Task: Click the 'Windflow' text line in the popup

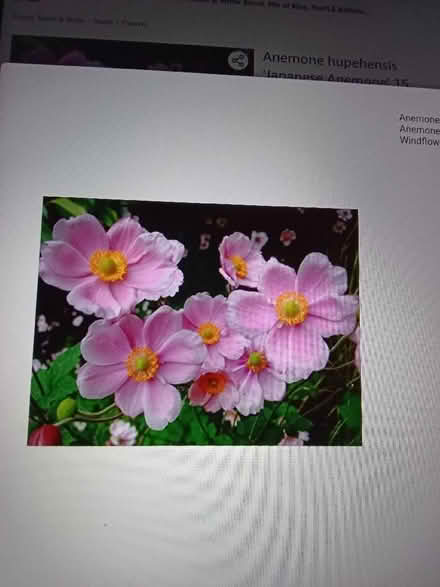Action: coord(419,140)
